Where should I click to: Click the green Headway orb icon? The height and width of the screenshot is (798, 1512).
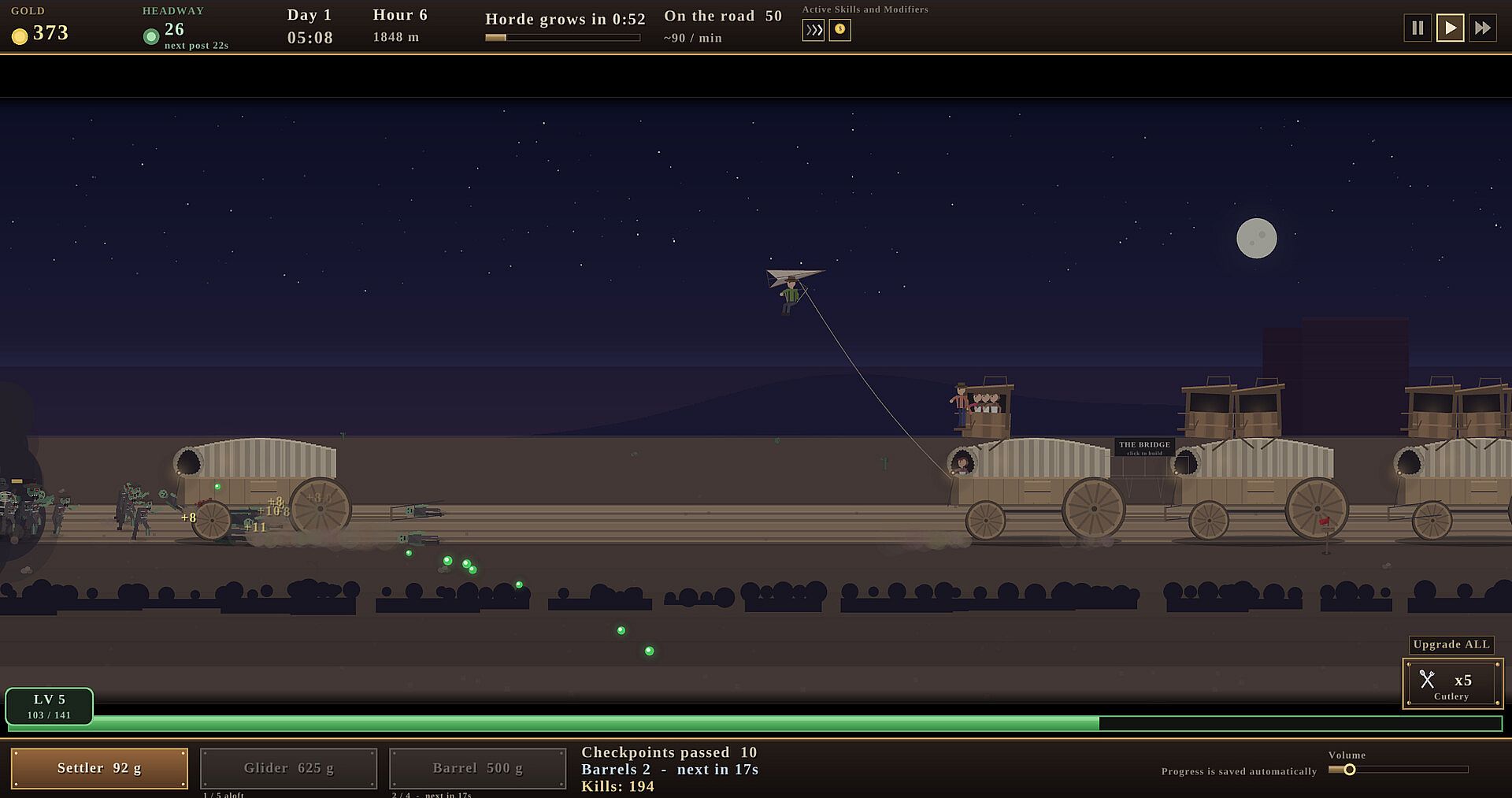151,36
